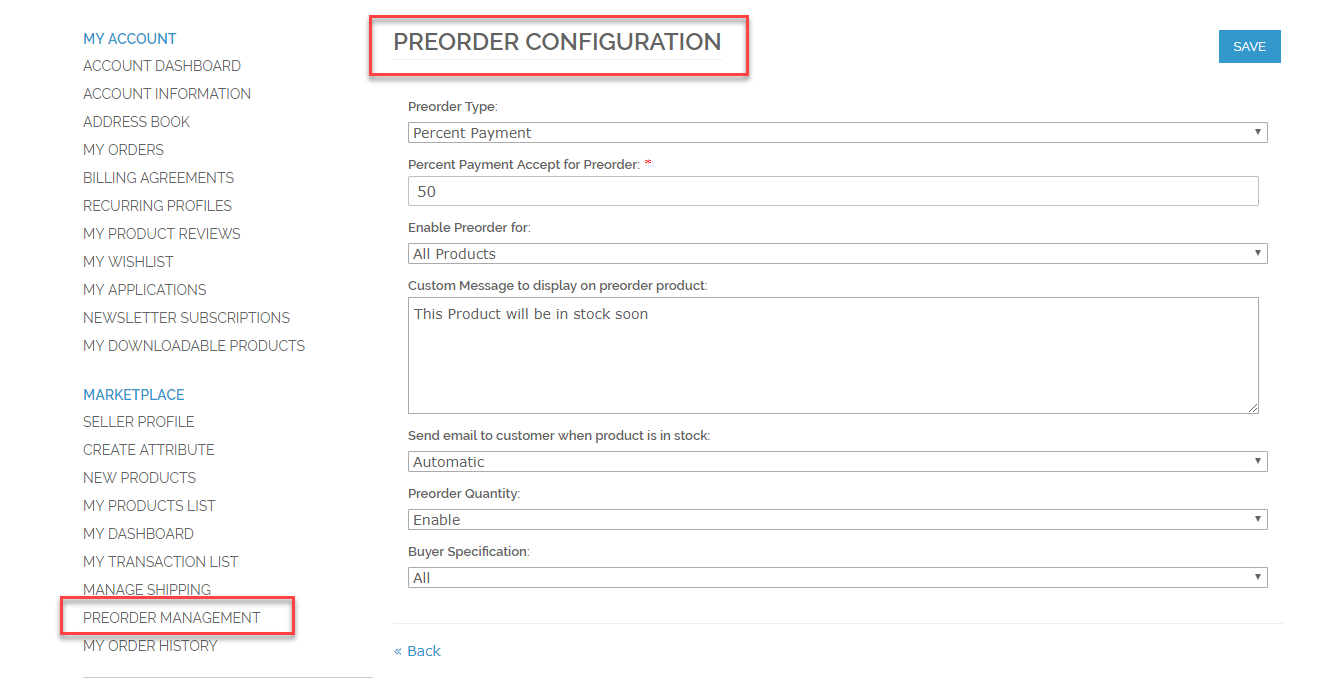Expand the Buyer Specification dropdown
Image resolution: width=1324 pixels, height=687 pixels.
tap(837, 578)
